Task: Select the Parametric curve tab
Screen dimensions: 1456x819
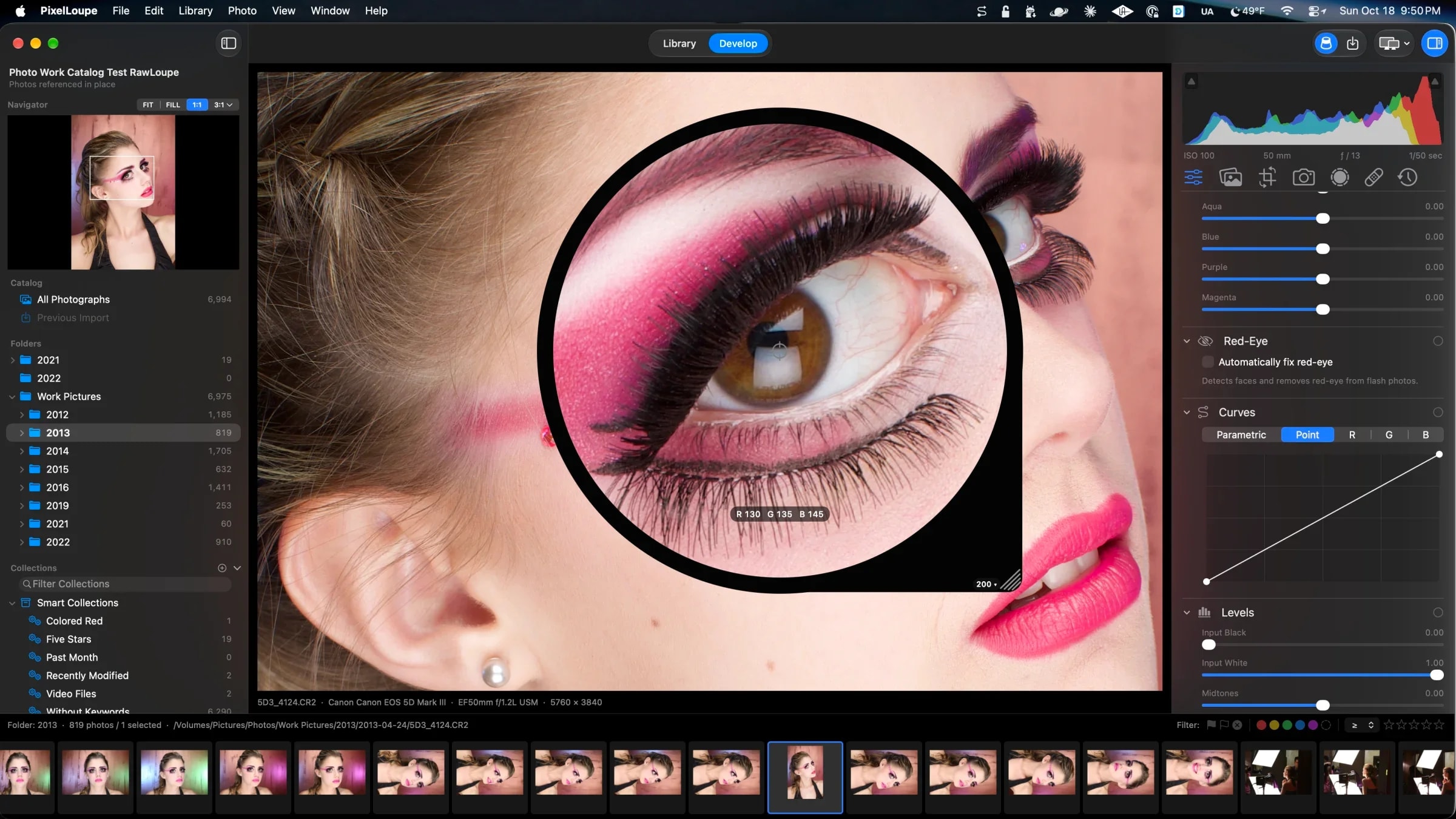Action: click(x=1241, y=434)
